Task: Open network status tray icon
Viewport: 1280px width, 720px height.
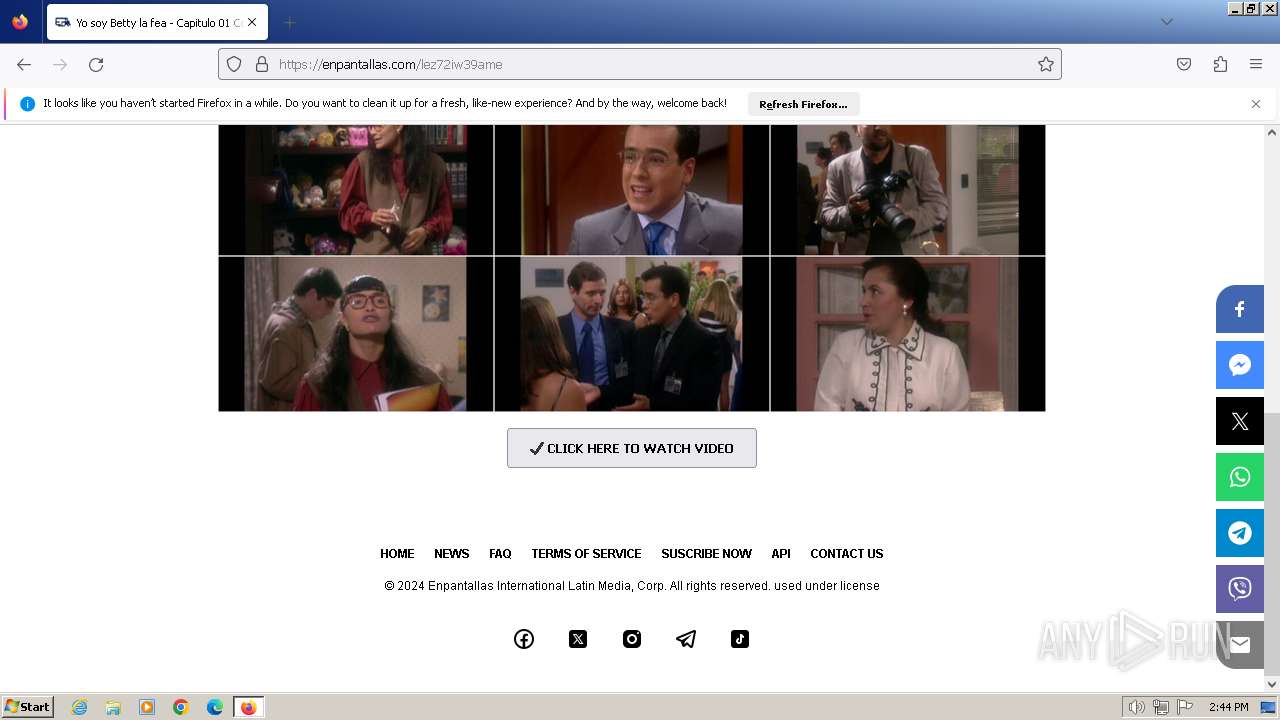Action: [x=1161, y=707]
